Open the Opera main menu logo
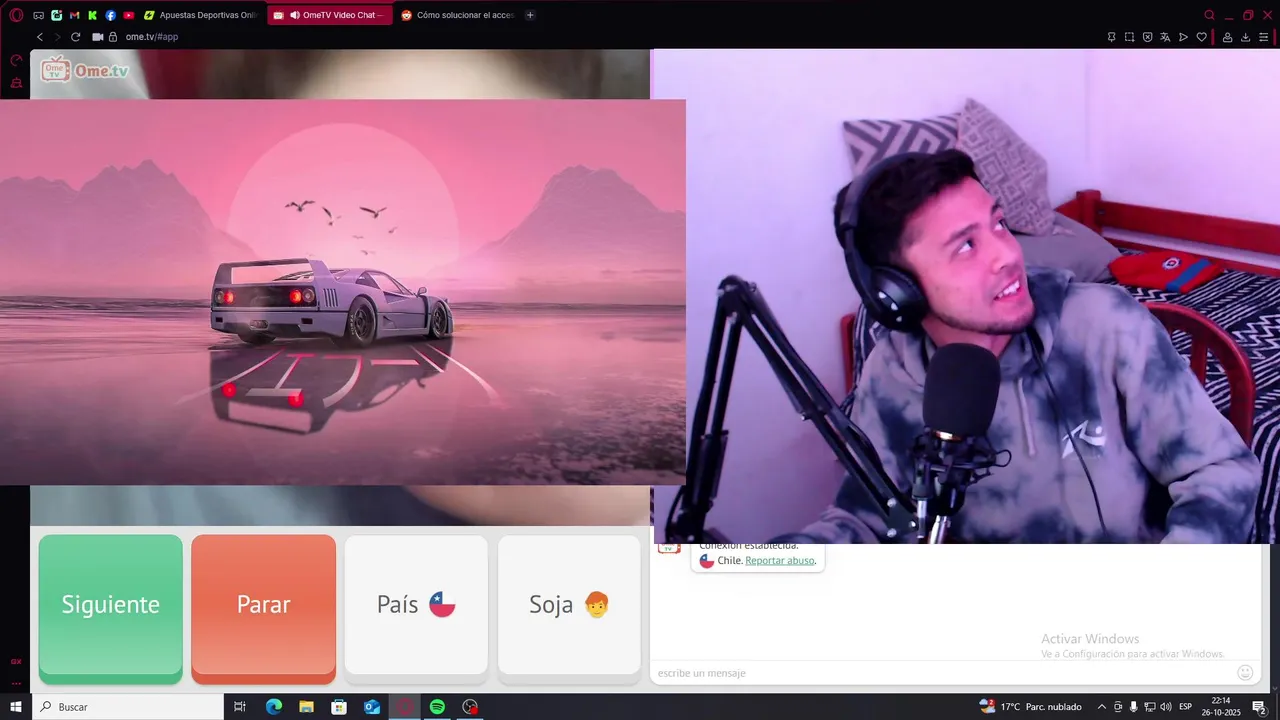1280x720 pixels. coord(16,15)
